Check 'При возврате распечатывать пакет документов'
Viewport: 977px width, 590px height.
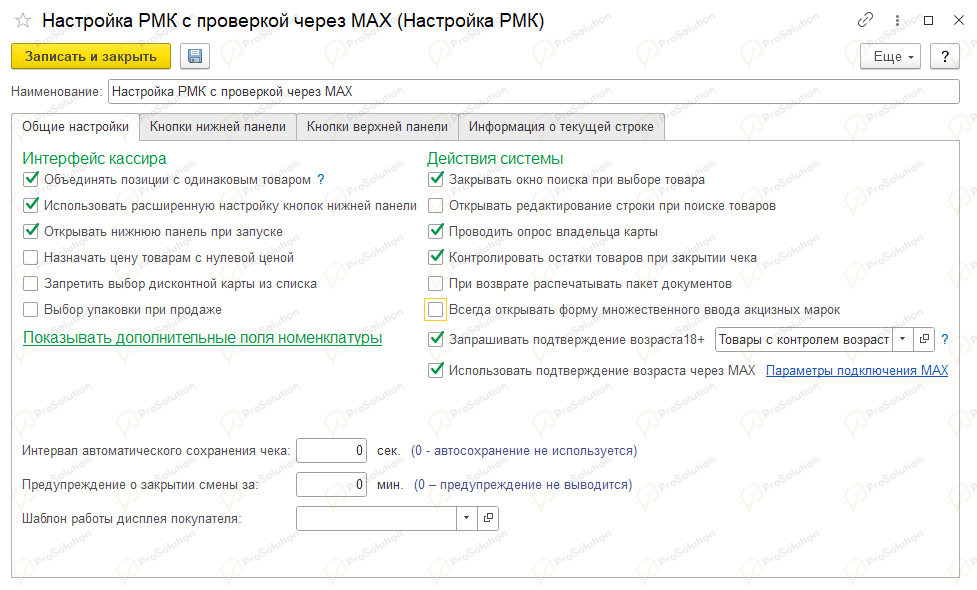coord(436,284)
